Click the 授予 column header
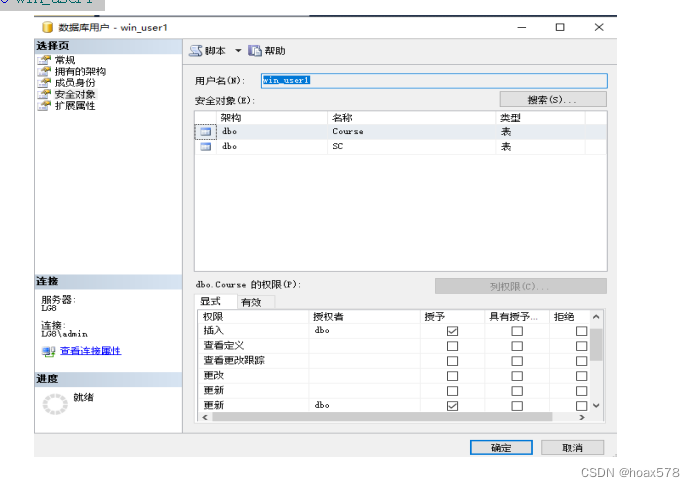Viewport: 695px width, 487px height. (452, 316)
